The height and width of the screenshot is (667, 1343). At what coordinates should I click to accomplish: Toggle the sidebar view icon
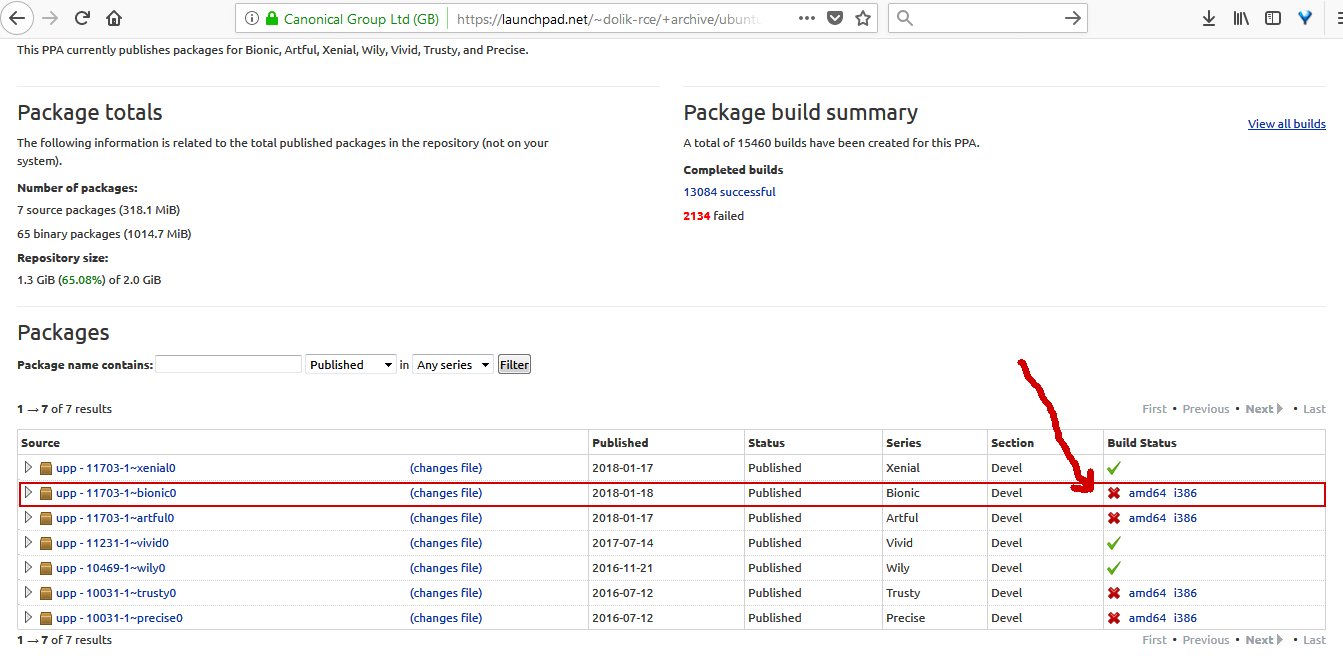(x=1273, y=18)
